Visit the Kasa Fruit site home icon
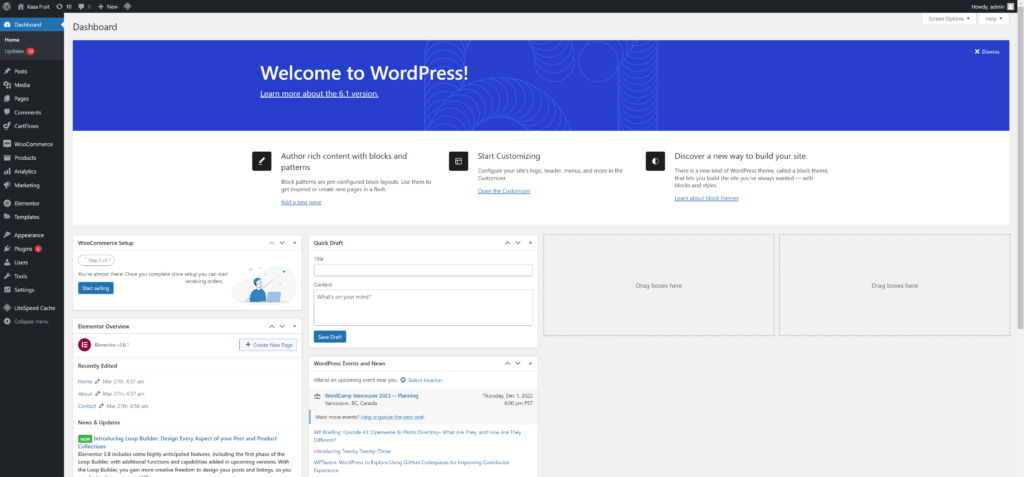Viewport: 1024px width, 477px height. [x=22, y=6]
